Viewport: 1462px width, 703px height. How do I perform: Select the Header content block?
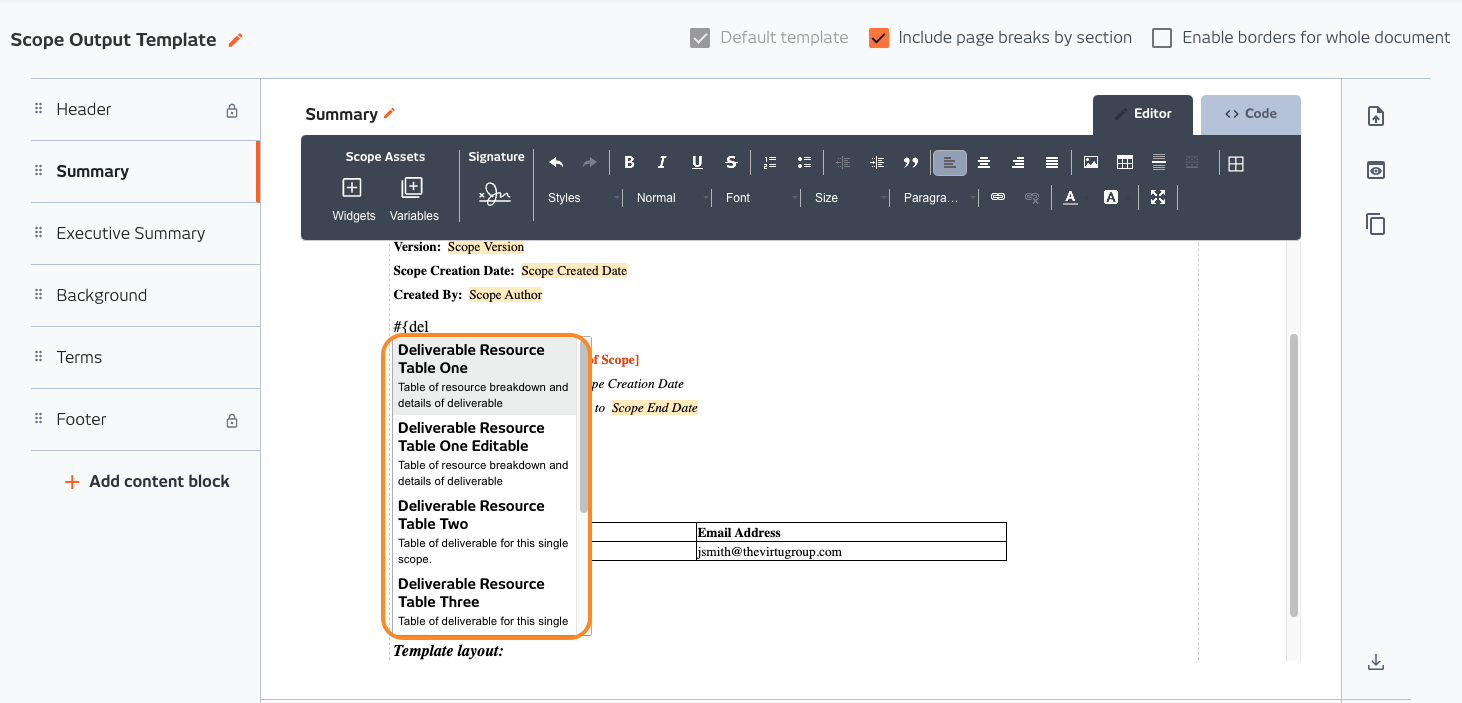click(x=146, y=110)
